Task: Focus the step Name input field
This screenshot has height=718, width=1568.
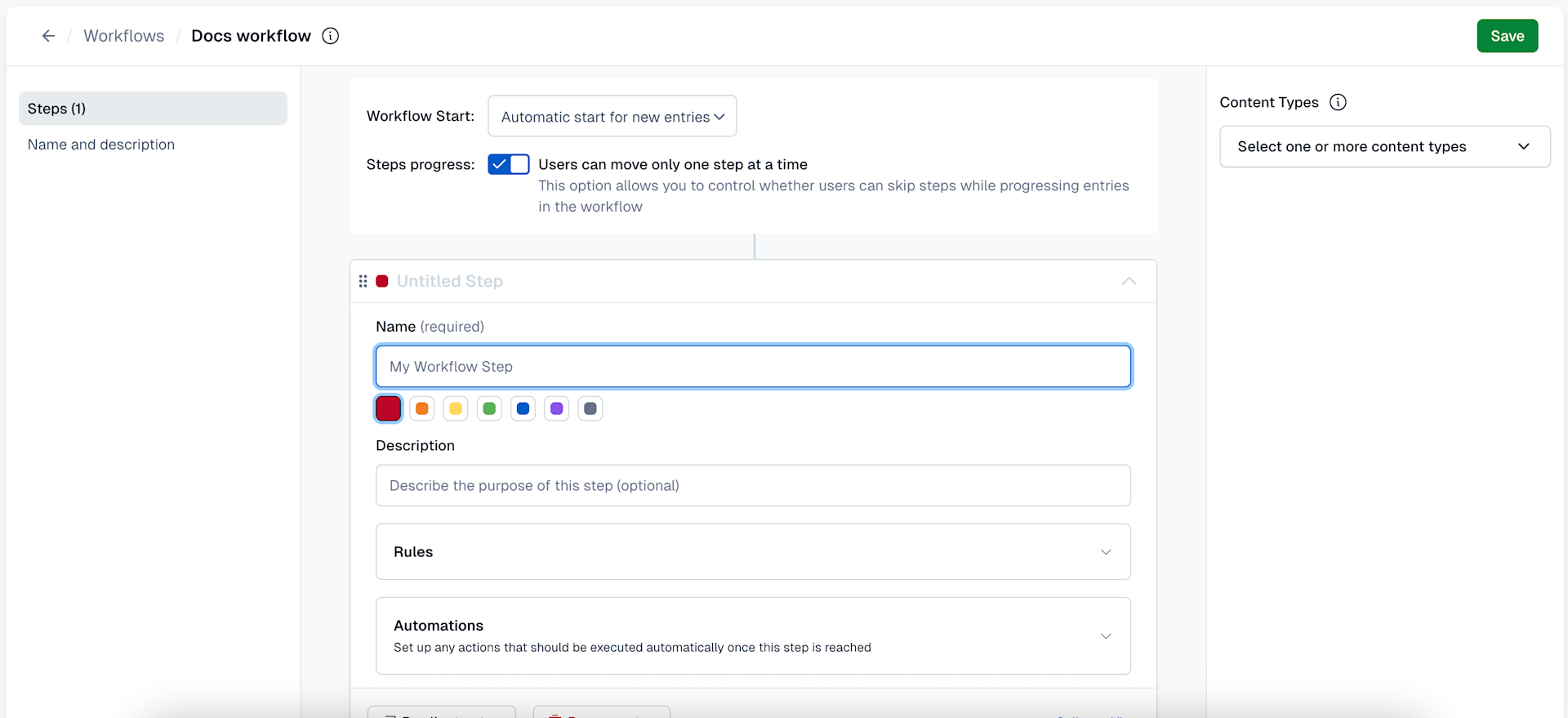Action: point(753,367)
